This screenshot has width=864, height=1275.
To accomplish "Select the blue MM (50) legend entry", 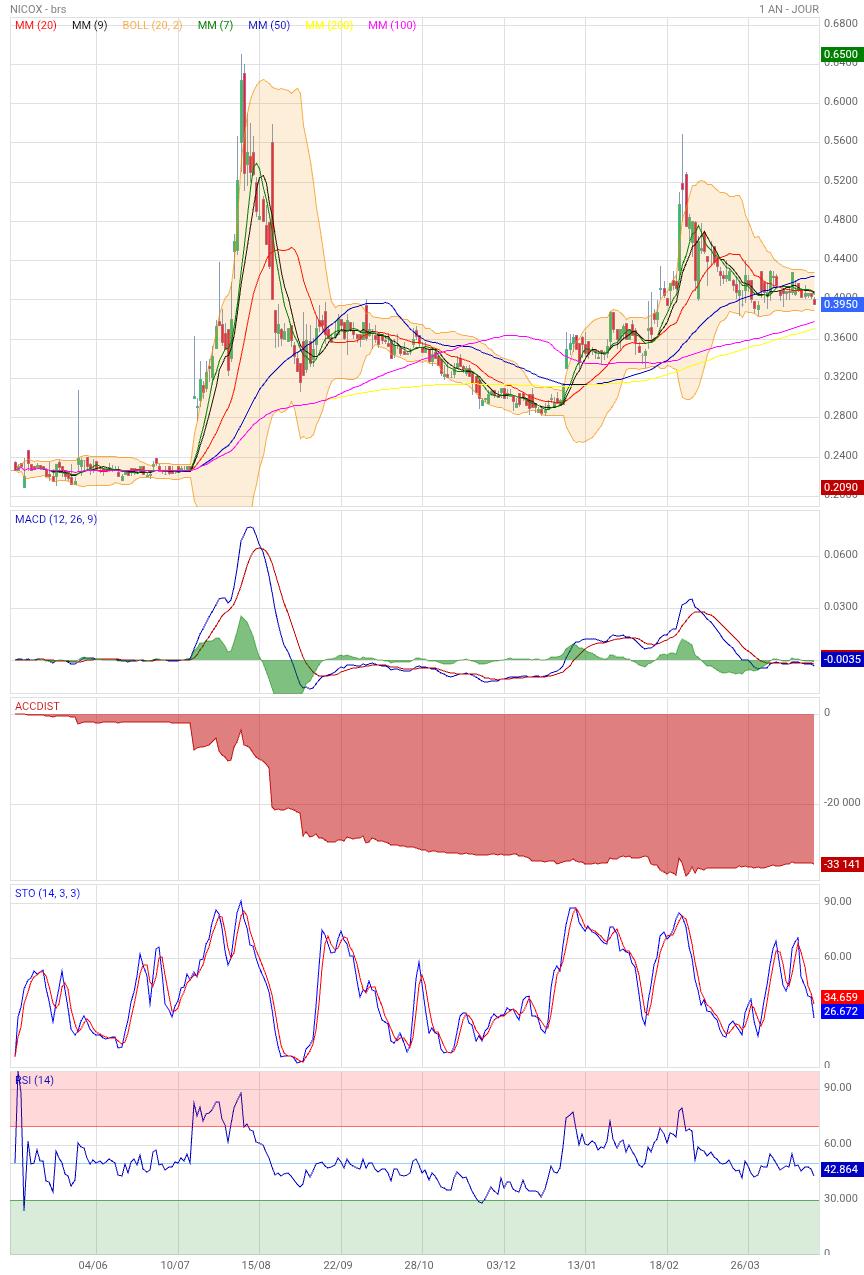I will coord(270,25).
